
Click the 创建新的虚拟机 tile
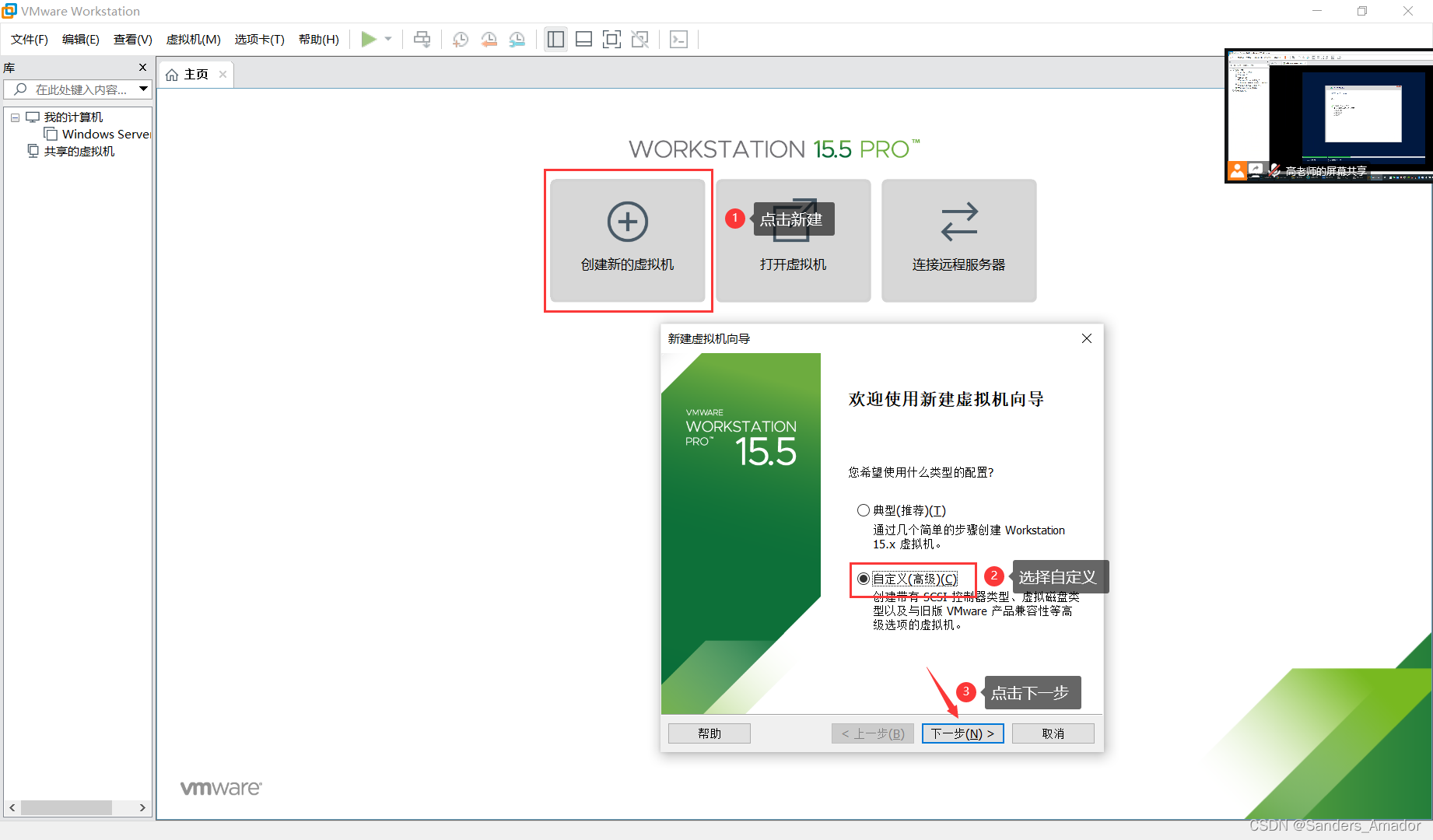coord(627,240)
